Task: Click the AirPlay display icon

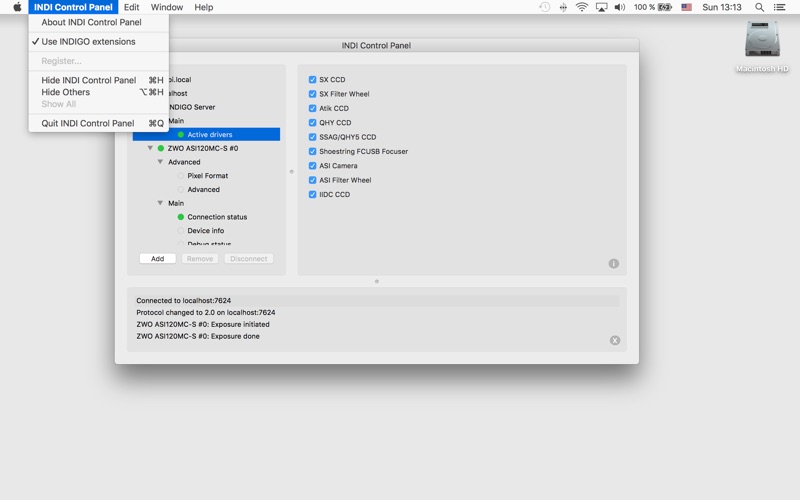Action: [601, 7]
